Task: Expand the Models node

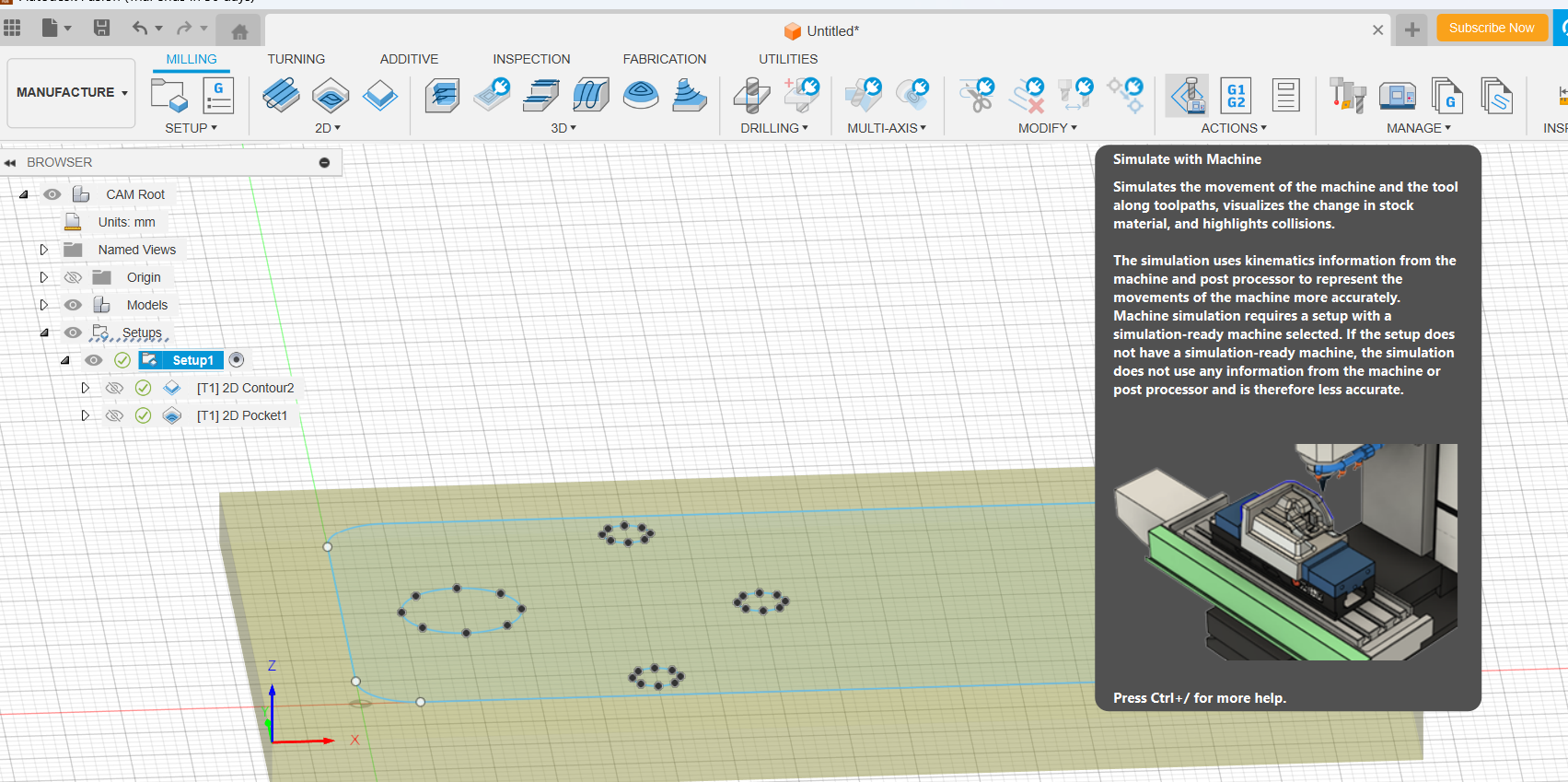Action: [43, 305]
